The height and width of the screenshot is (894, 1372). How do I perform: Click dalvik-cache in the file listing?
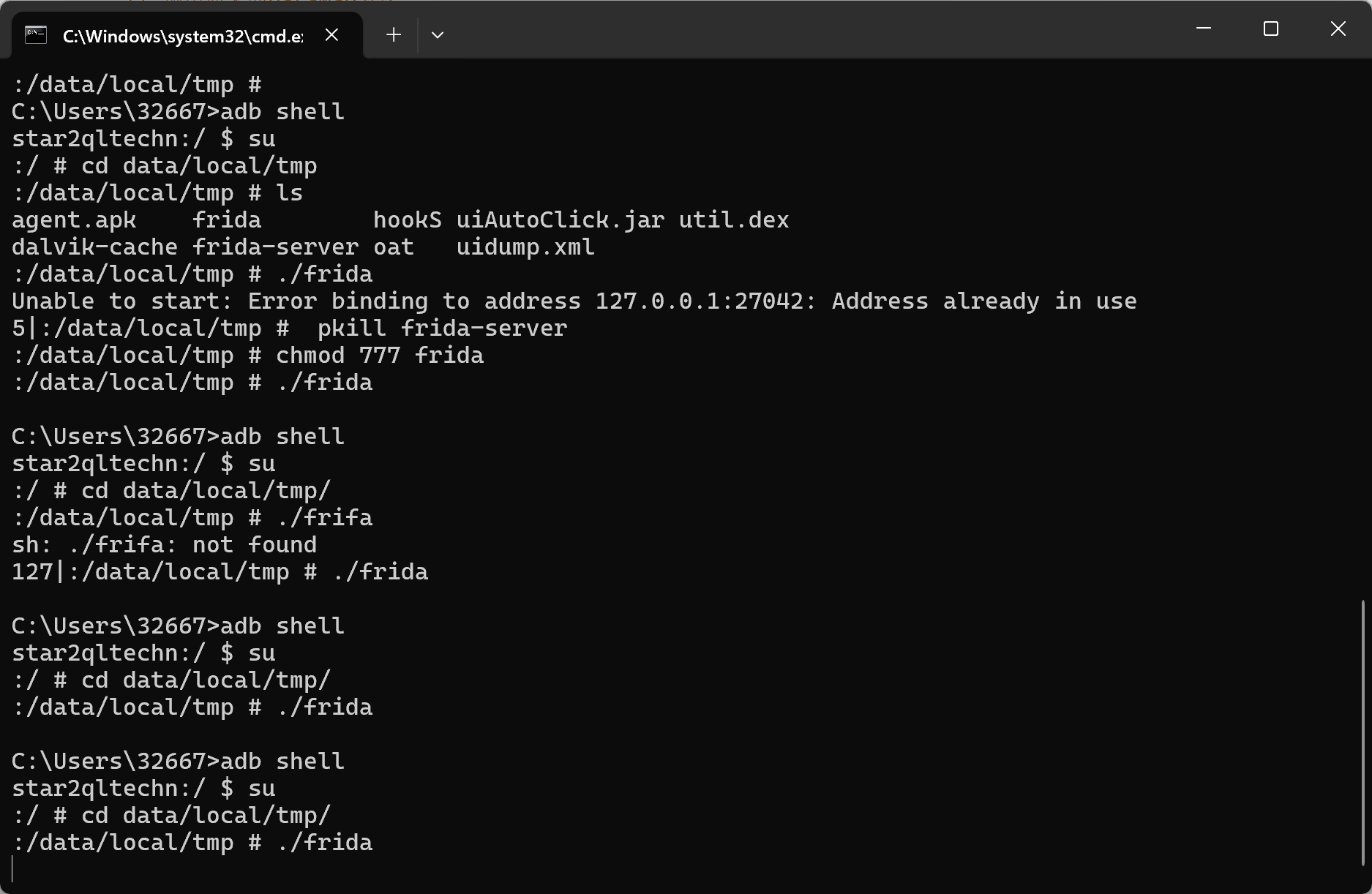point(94,247)
